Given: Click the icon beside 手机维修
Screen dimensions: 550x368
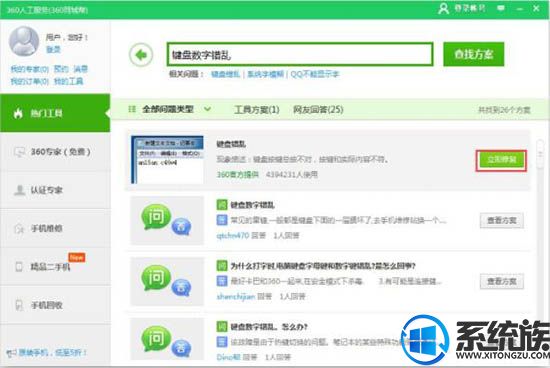Looking at the screenshot, I should click(x=19, y=228).
